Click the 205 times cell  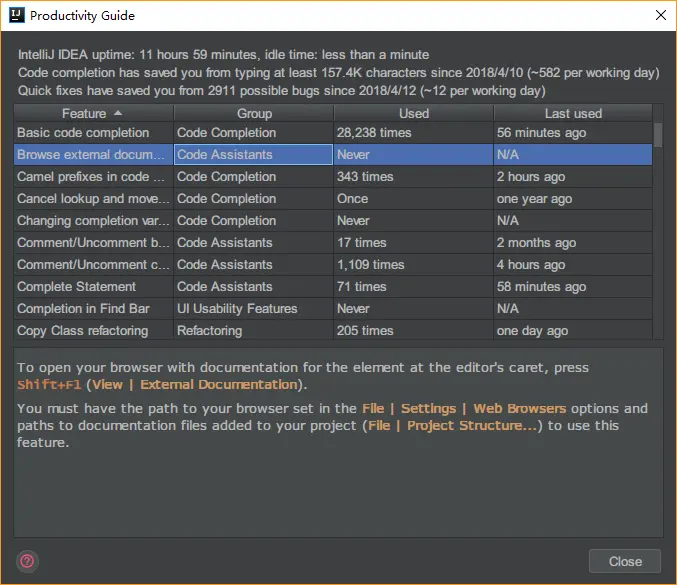[x=414, y=331]
